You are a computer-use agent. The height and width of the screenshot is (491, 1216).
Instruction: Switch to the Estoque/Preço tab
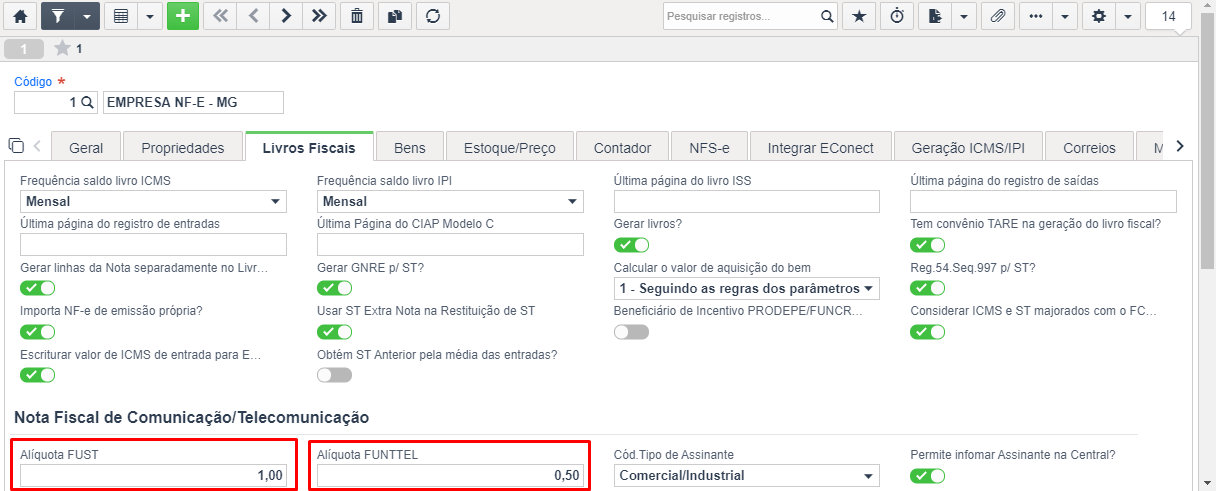510,148
